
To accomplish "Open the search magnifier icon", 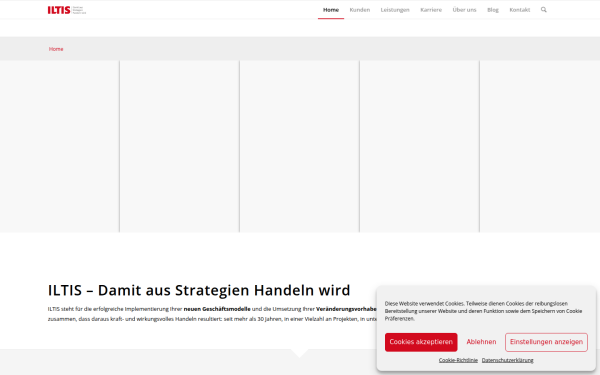I will pyautogui.click(x=543, y=10).
